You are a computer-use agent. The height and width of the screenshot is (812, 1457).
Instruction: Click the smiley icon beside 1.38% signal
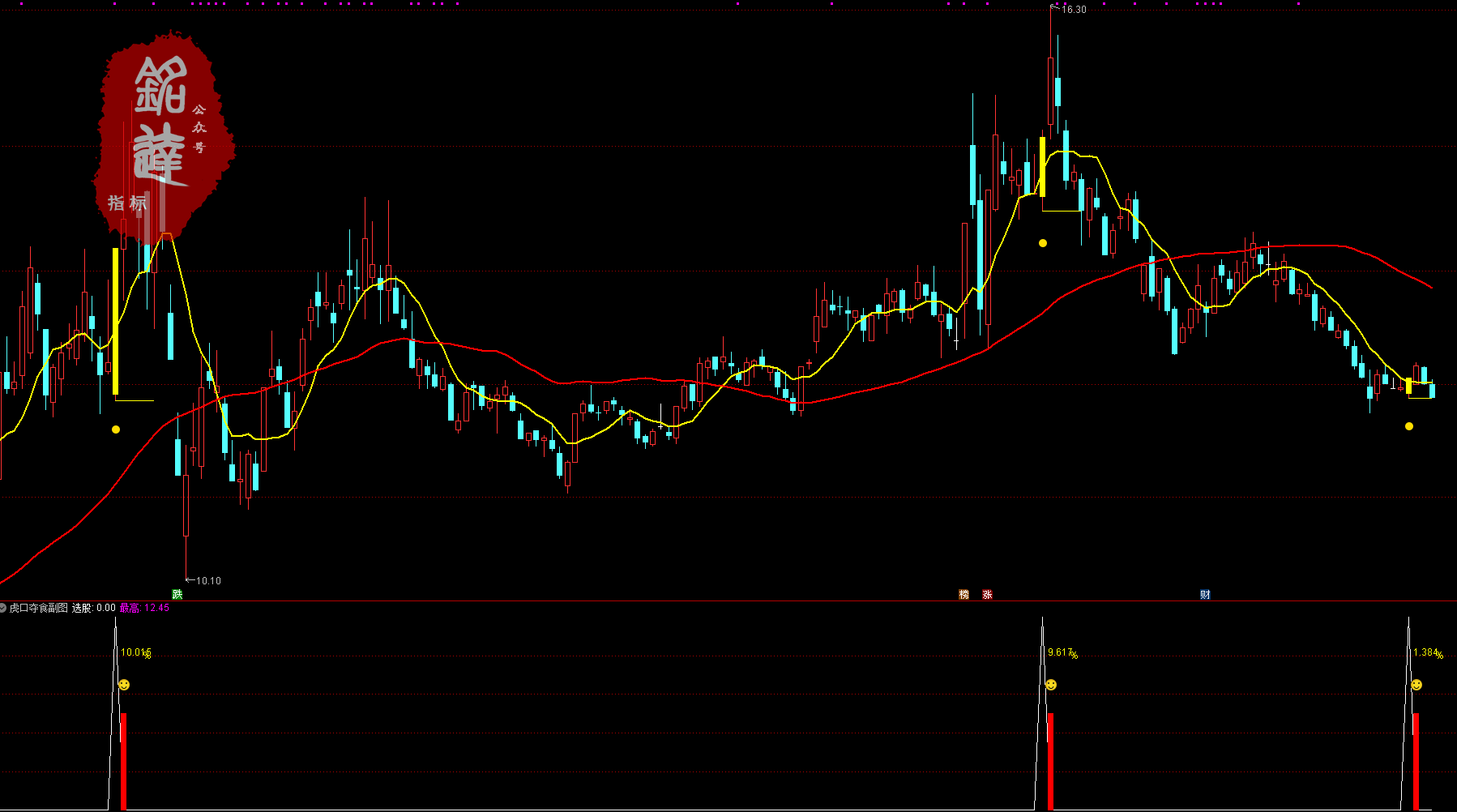pyautogui.click(x=1416, y=685)
